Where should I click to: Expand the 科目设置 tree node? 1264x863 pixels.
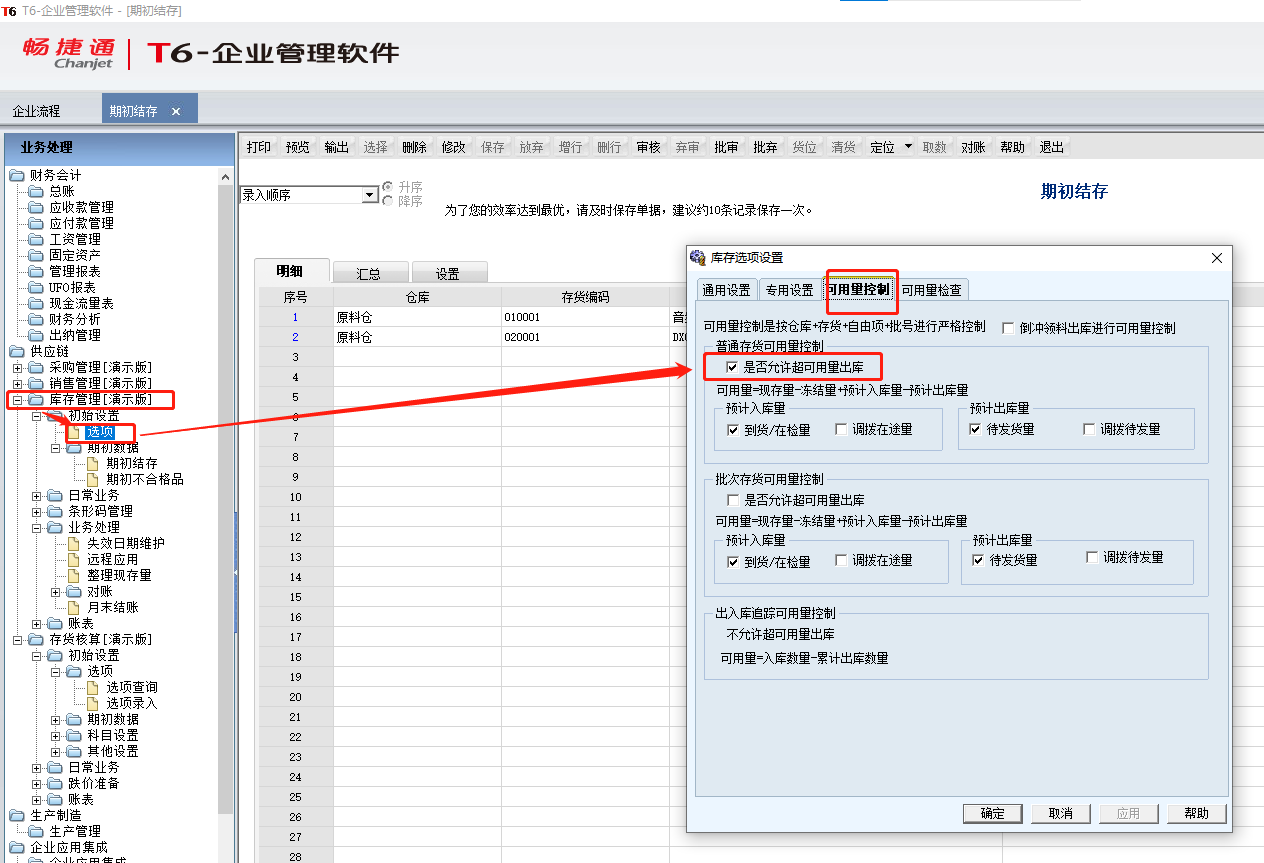tap(55, 735)
